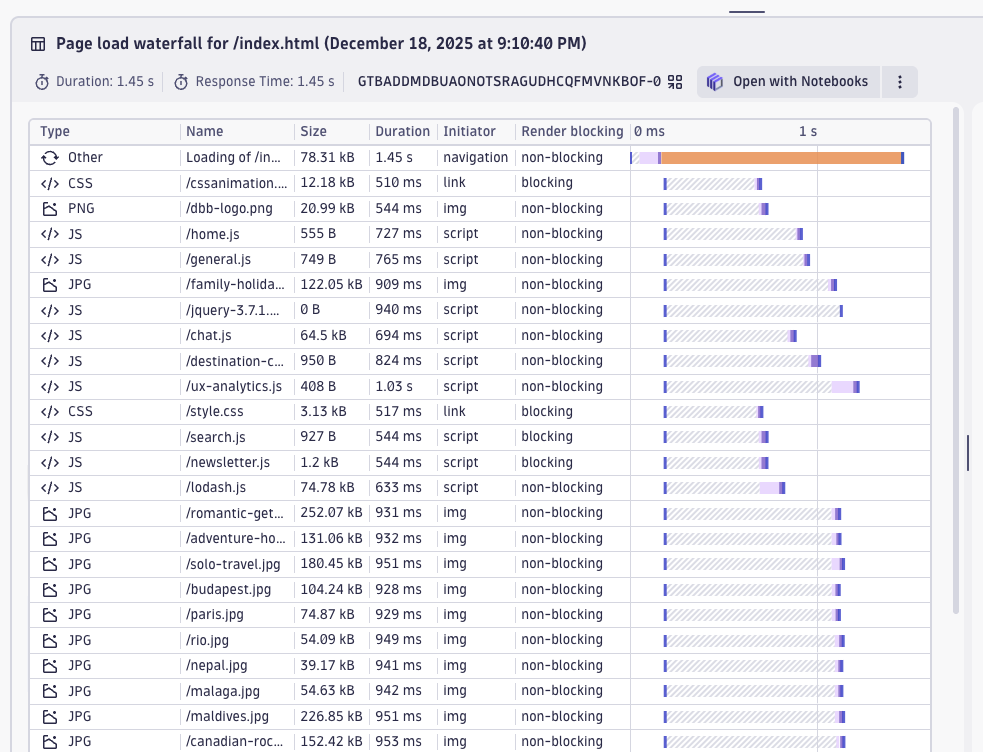This screenshot has width=983, height=752.
Task: Click the stopwatch icon beside Response Time
Action: [181, 81]
